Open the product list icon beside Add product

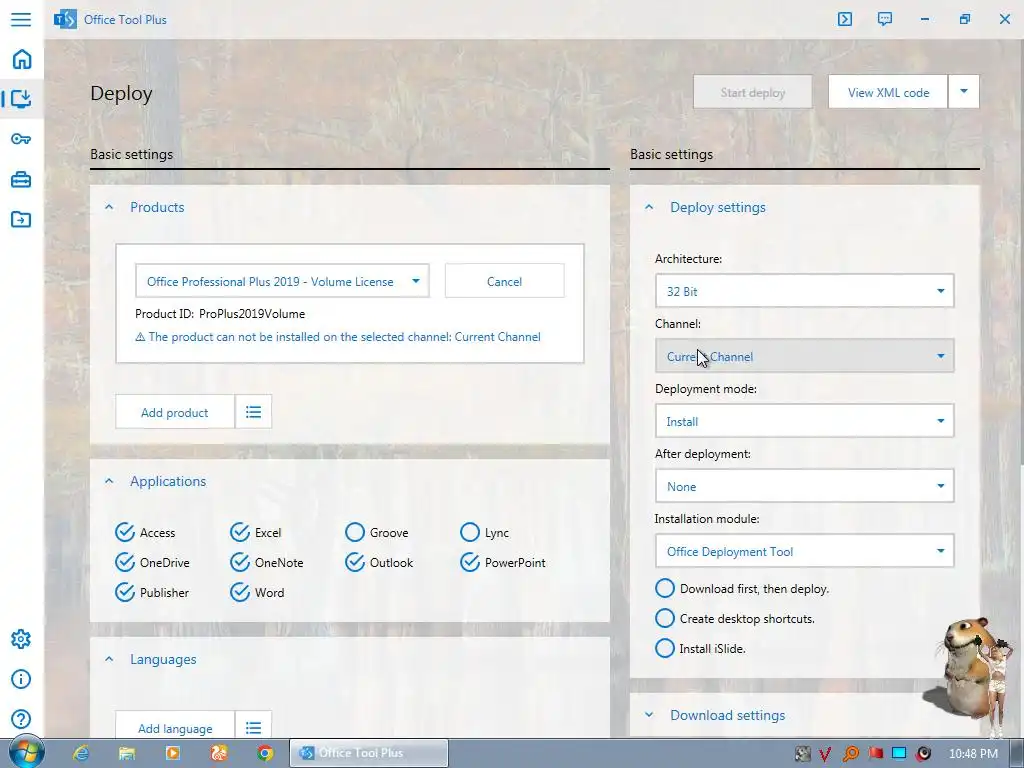point(253,411)
